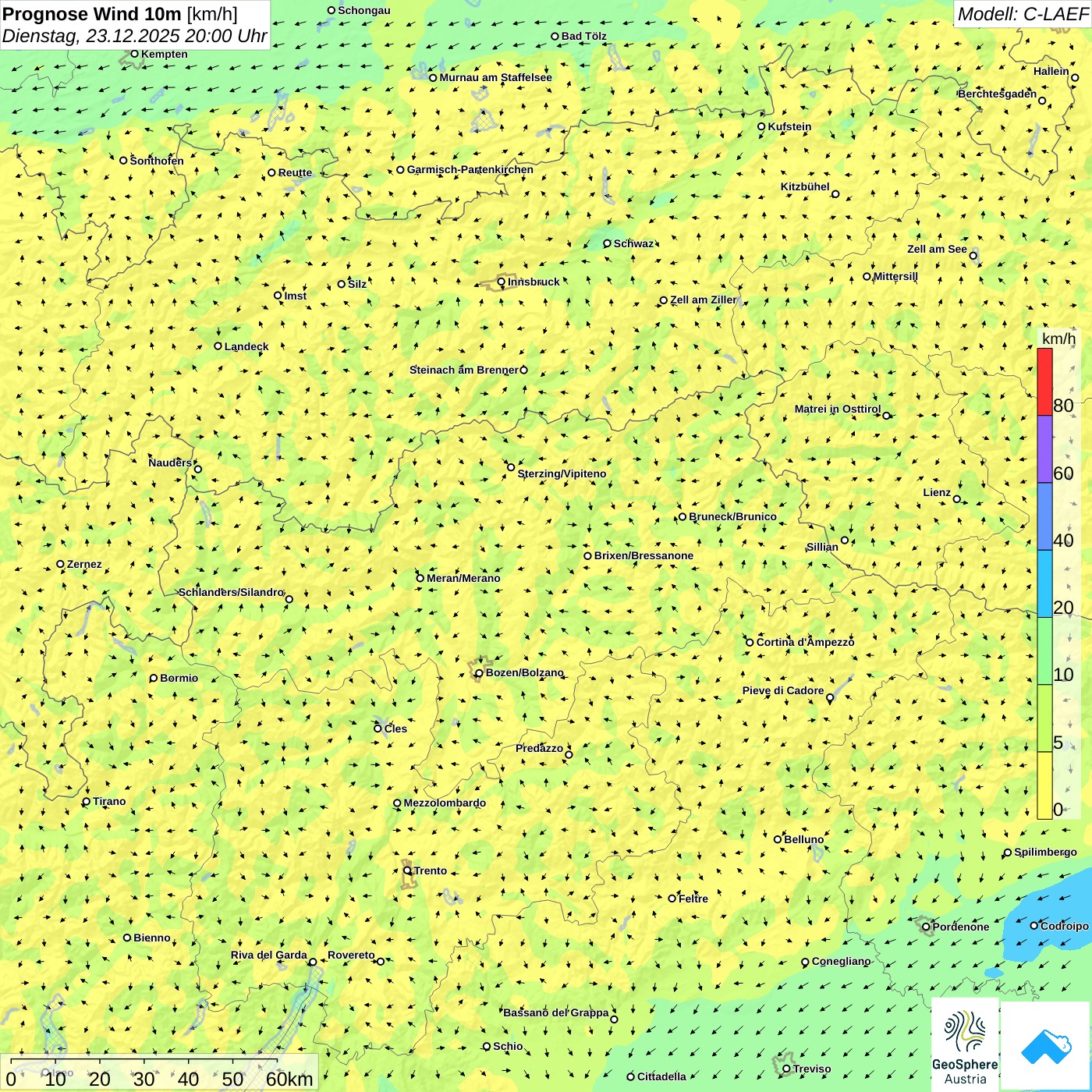Image resolution: width=1092 pixels, height=1092 pixels.
Task: Click the Kufstein label
Action: pos(789,126)
